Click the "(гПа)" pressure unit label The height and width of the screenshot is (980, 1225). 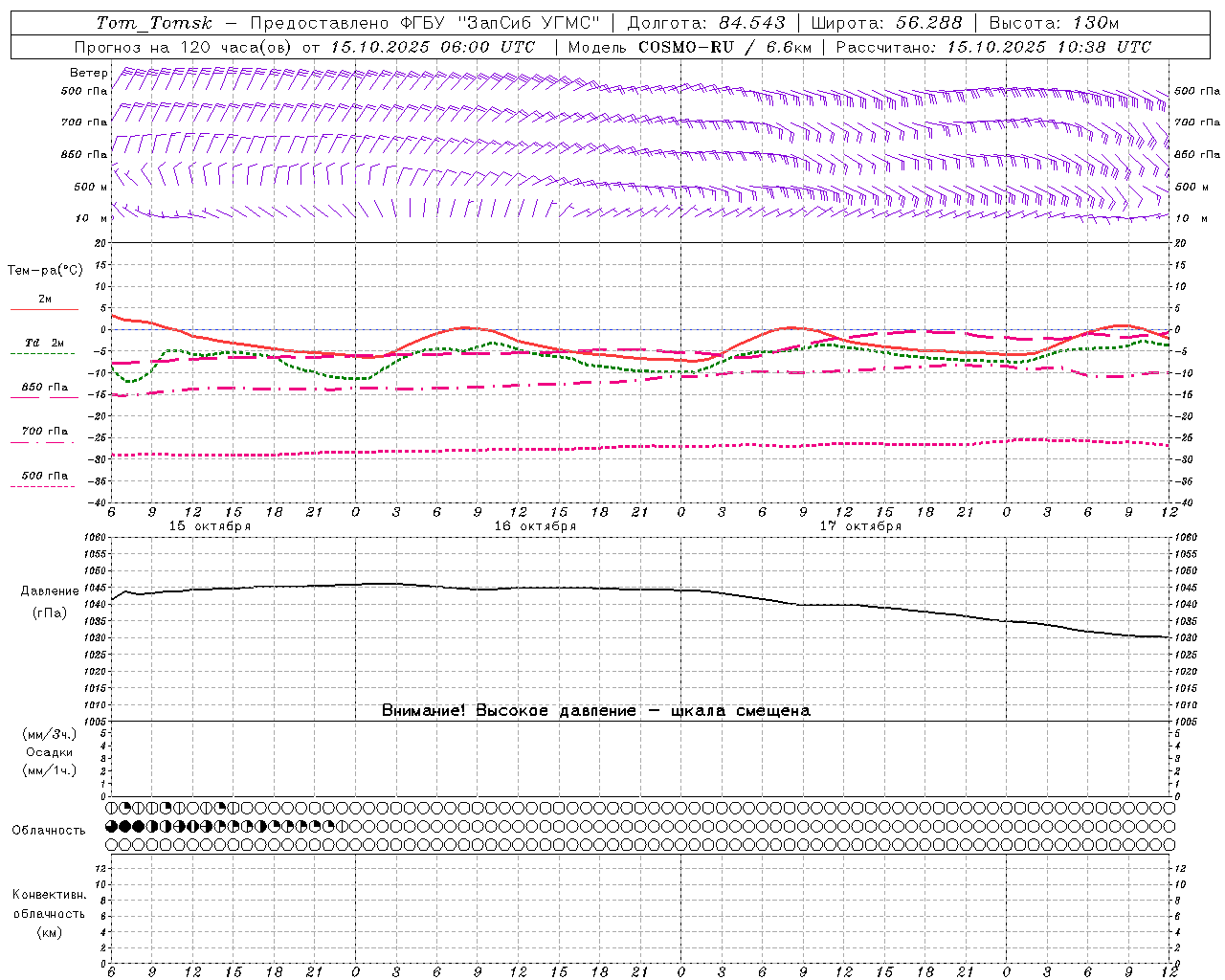point(49,613)
